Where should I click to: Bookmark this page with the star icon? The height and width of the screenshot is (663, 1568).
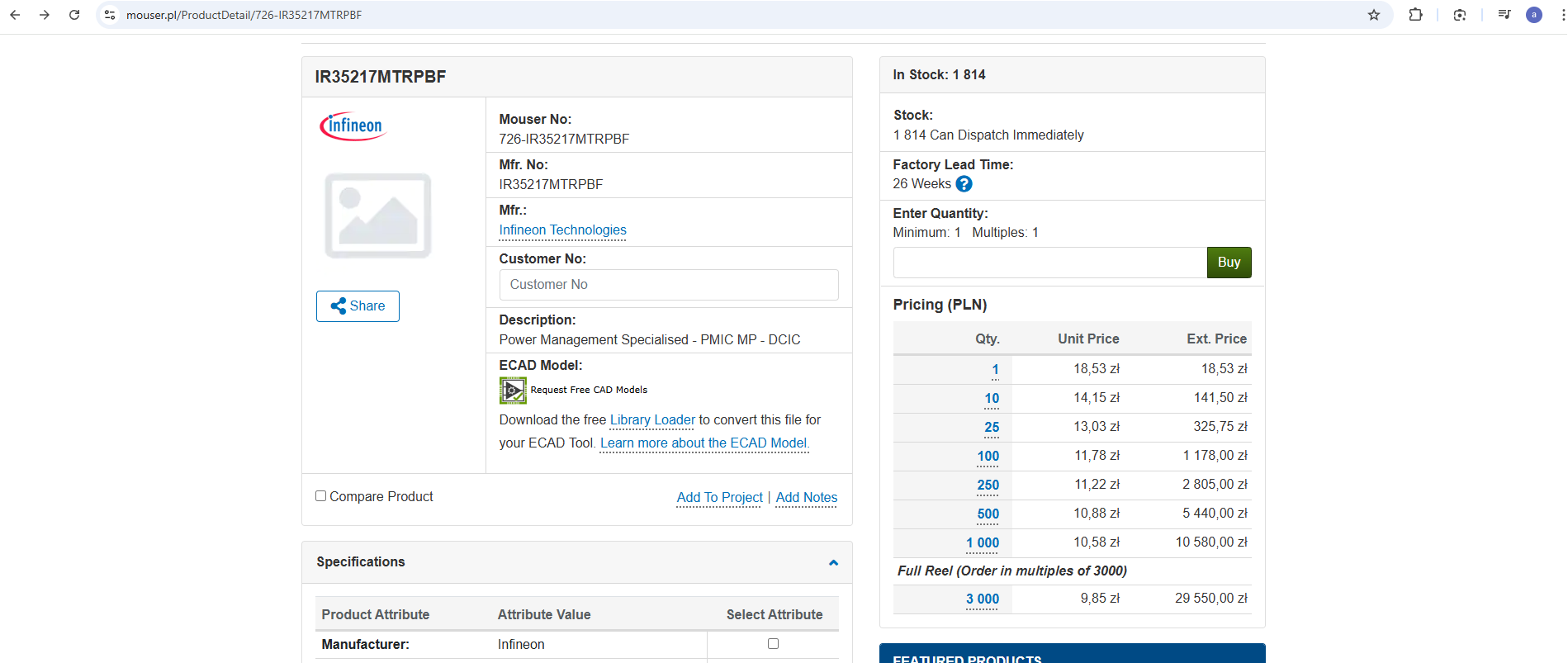(1374, 15)
